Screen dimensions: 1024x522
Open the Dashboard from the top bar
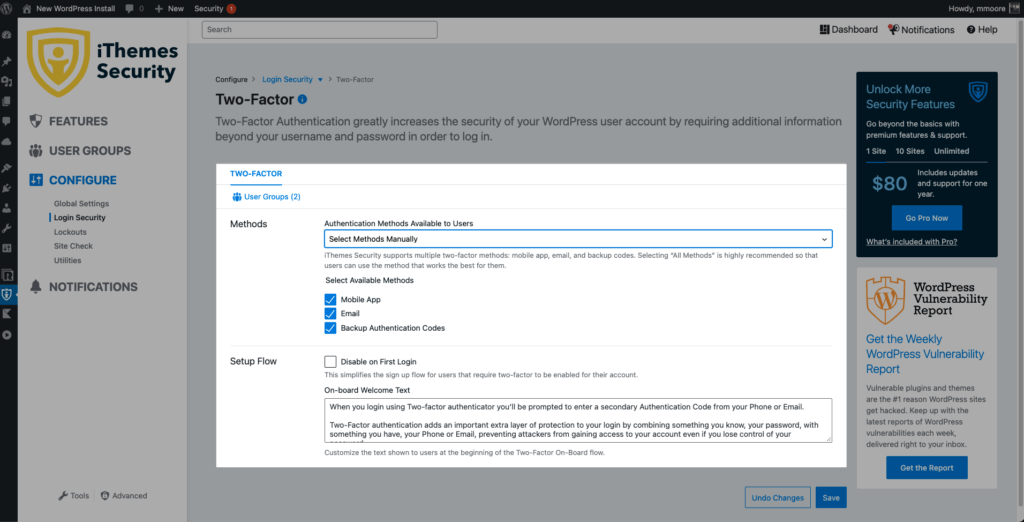(x=848, y=30)
